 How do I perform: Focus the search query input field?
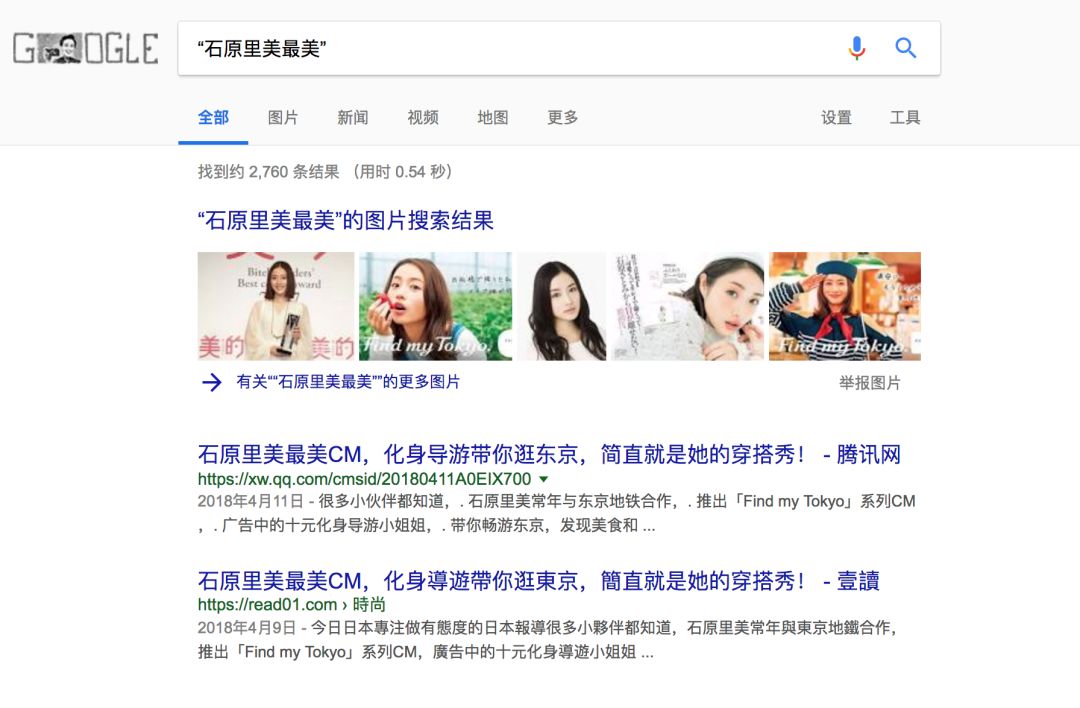pyautogui.click(x=510, y=48)
